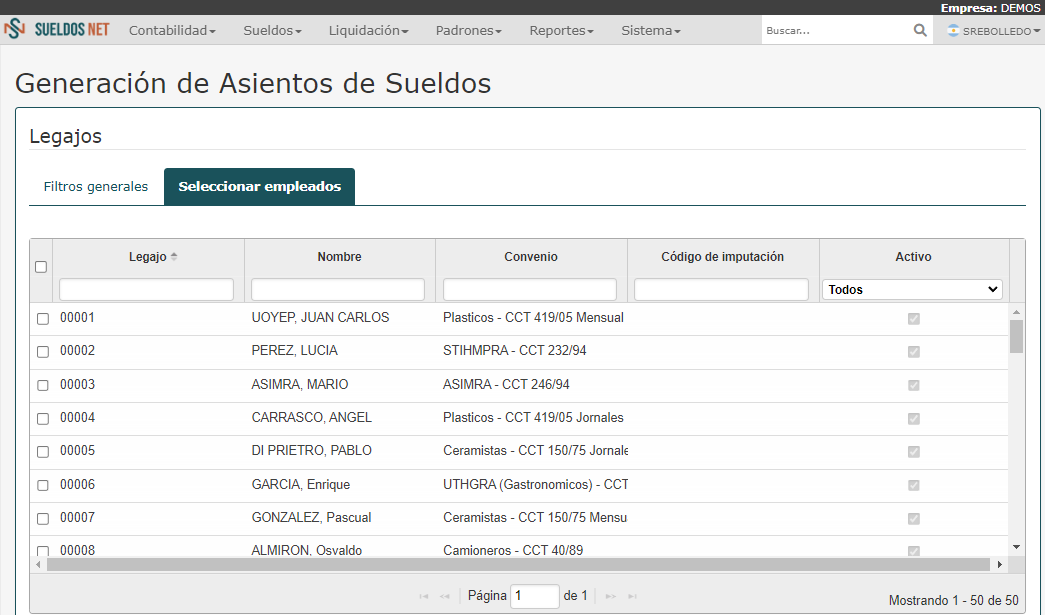Open the Contabilidad dropdown menu
Viewport: 1045px width, 615px height.
tap(172, 31)
